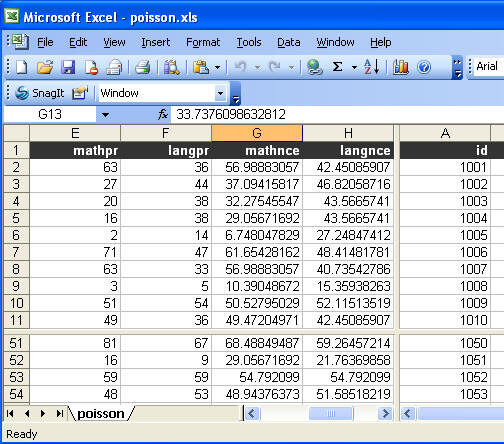Image resolution: width=504 pixels, height=444 pixels.
Task: Open Undo history dropdown arrow
Action: click(257, 68)
